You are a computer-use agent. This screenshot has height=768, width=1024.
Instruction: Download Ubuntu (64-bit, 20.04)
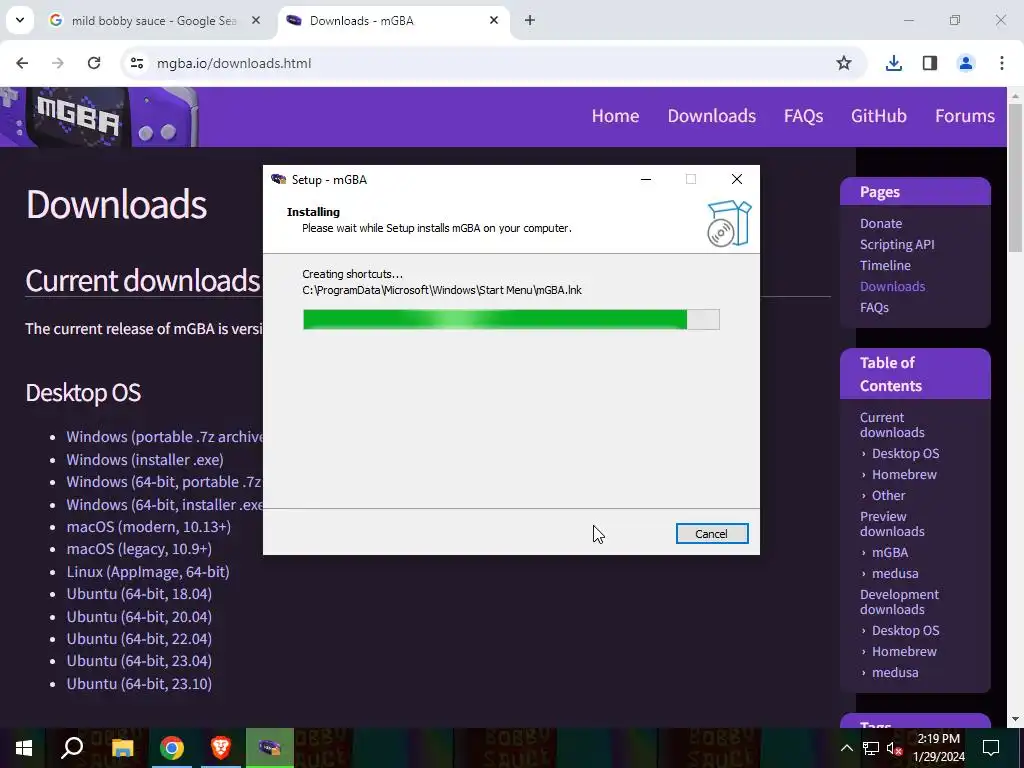[139, 616]
